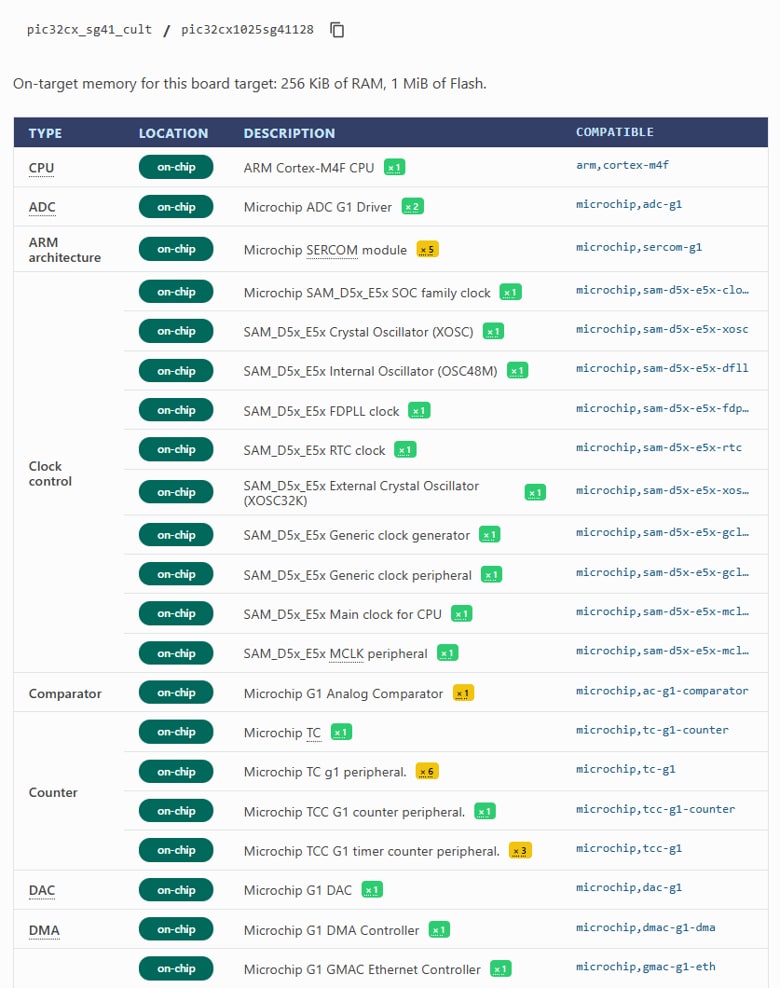Click the x1 badge beside ARM Cortex-M4F CPU
This screenshot has height=988, width=780.
tap(394, 168)
